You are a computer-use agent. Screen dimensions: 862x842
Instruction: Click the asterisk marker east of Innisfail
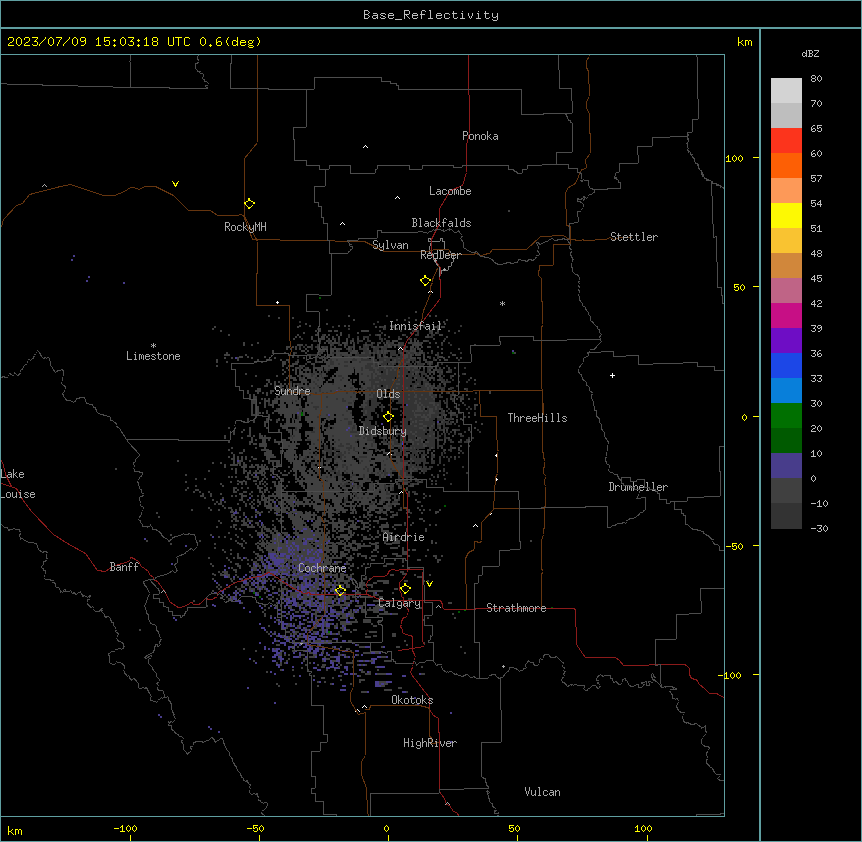pos(502,303)
